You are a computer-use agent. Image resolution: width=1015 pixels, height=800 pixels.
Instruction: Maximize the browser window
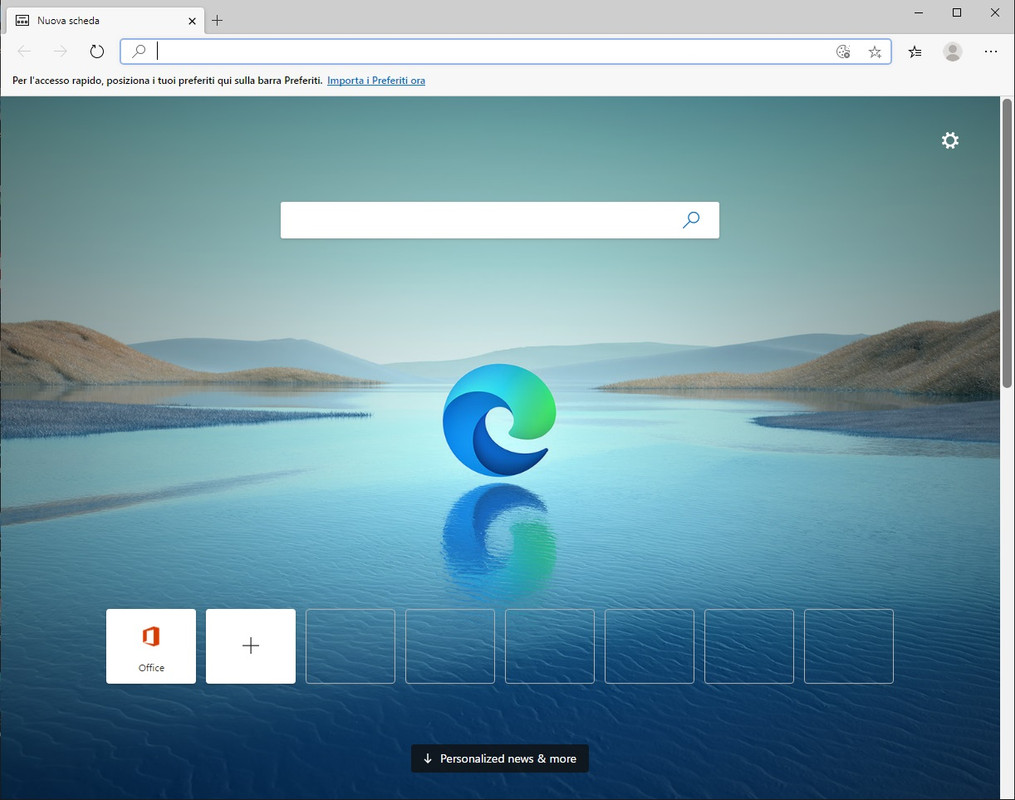957,12
